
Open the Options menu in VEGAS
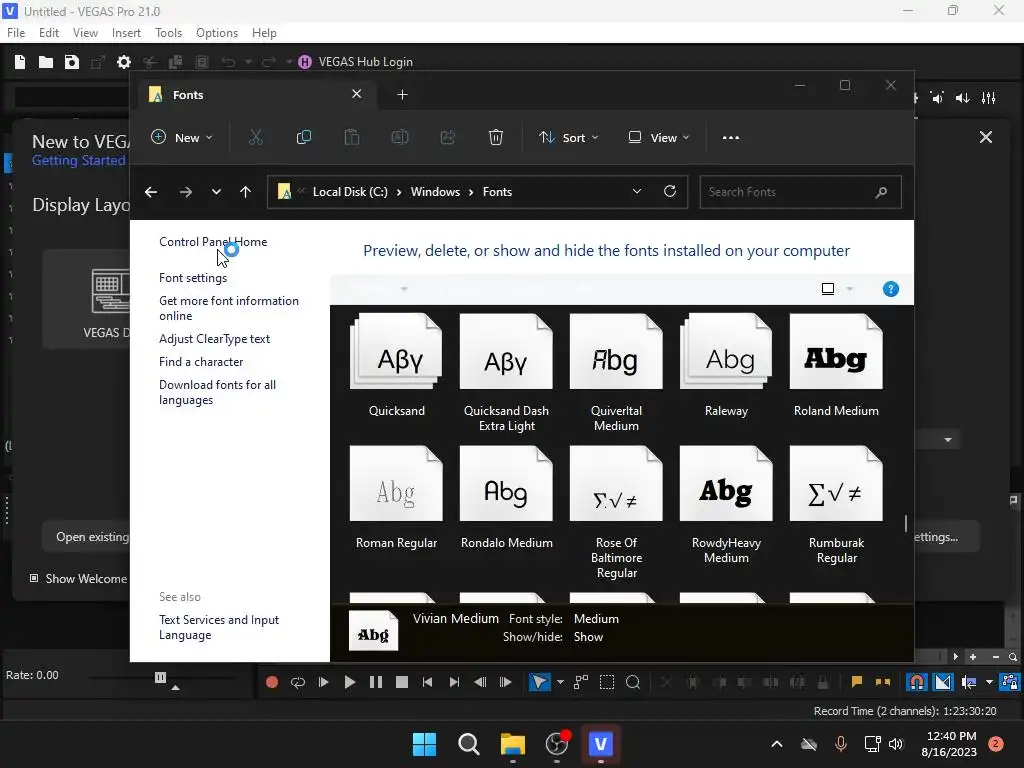click(217, 33)
